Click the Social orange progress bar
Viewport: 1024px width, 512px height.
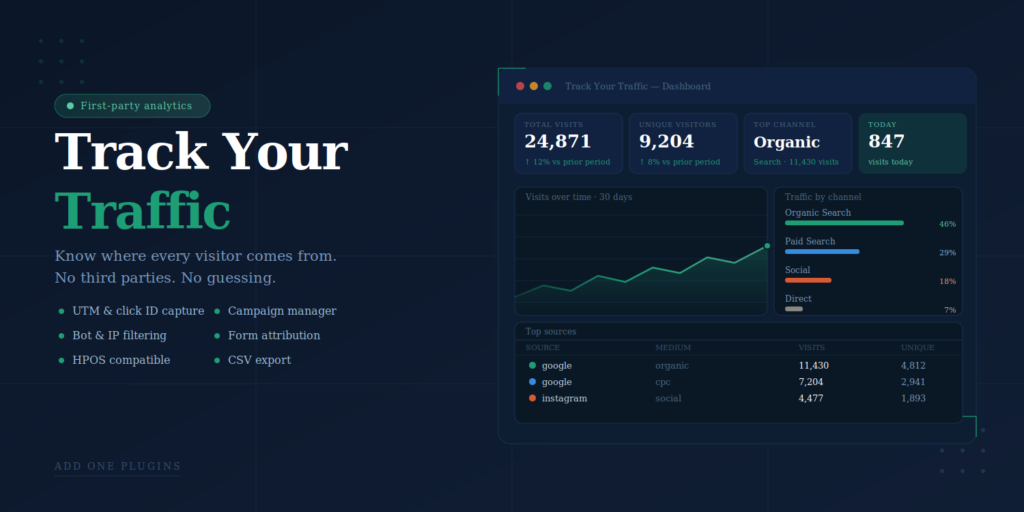click(x=808, y=280)
